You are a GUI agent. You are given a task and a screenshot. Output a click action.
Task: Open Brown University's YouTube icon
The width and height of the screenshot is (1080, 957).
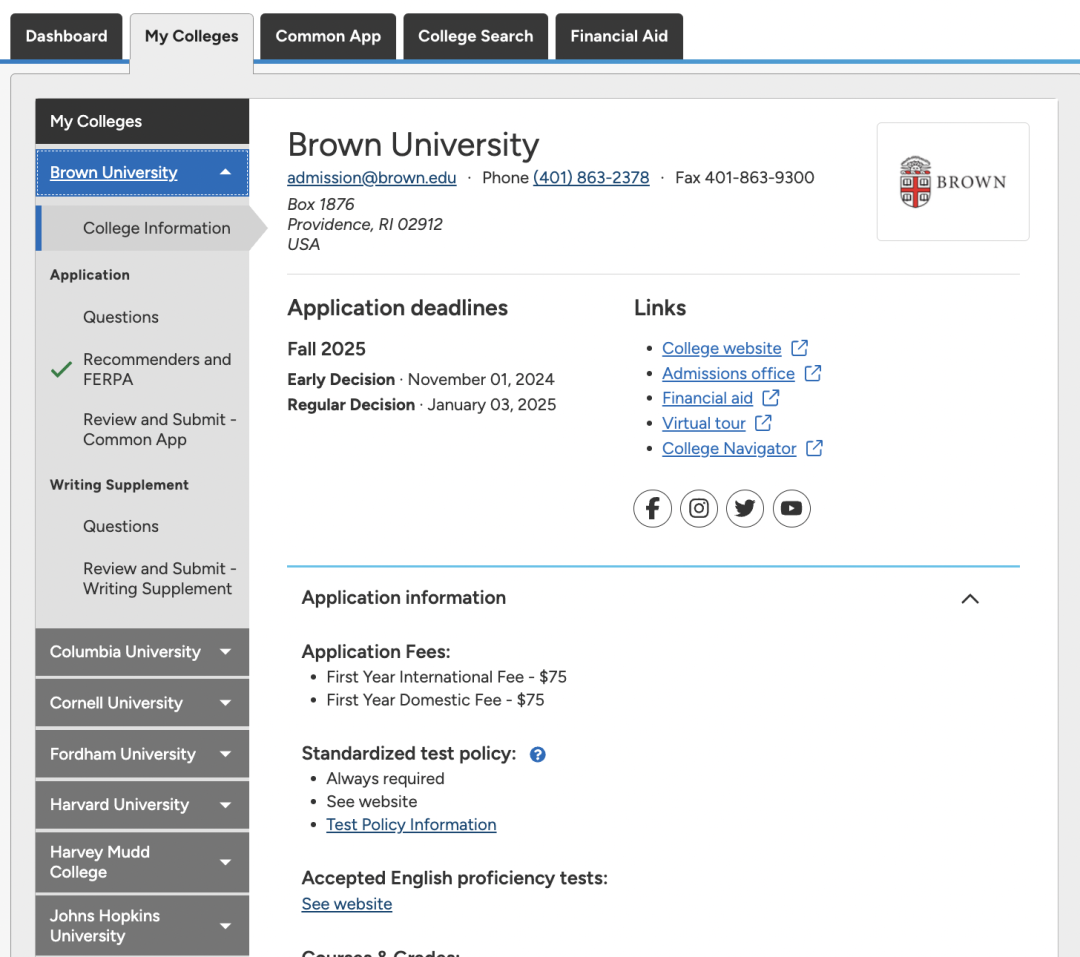coord(791,509)
